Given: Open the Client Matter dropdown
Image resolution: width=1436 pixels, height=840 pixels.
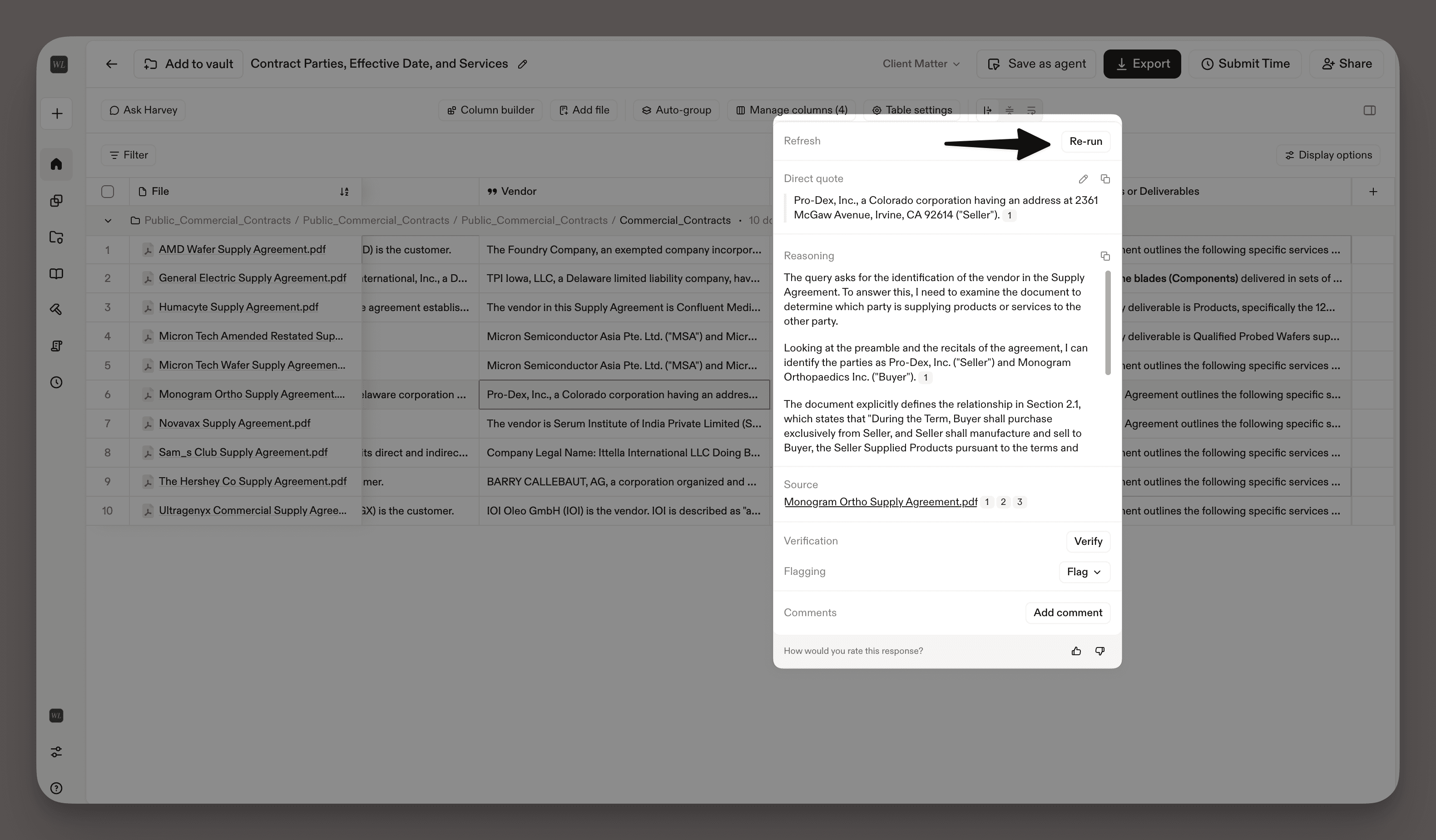Looking at the screenshot, I should [x=921, y=64].
